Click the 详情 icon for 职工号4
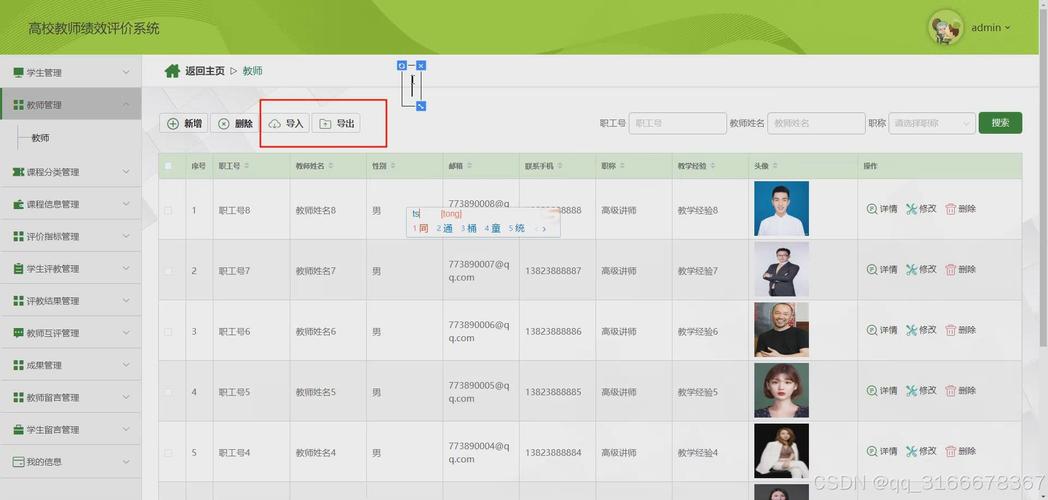 click(872, 451)
